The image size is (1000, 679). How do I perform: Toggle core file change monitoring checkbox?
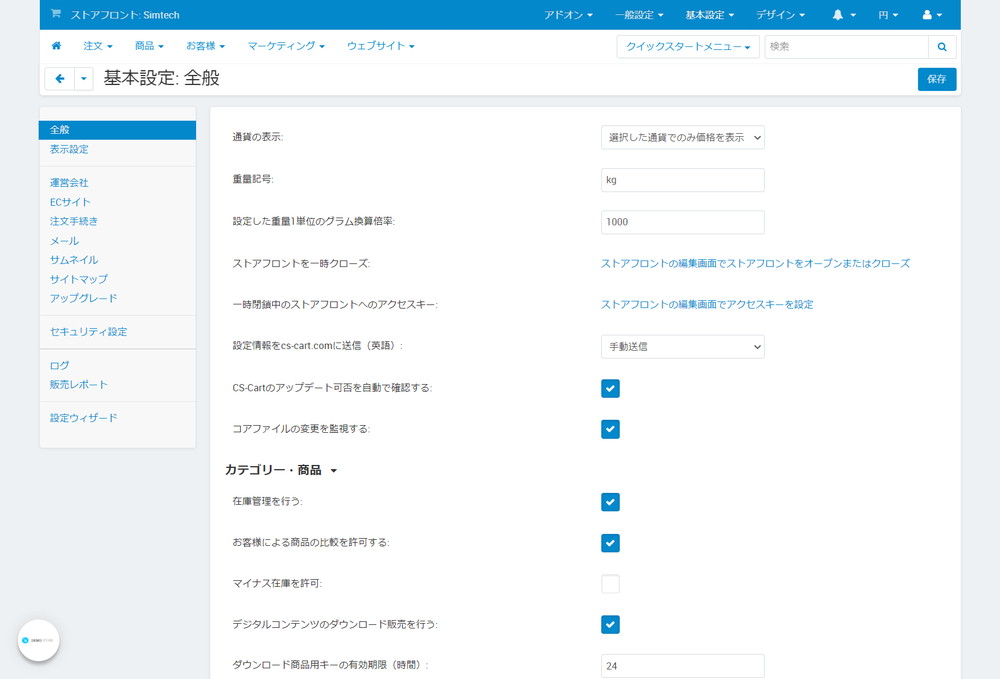pos(610,429)
